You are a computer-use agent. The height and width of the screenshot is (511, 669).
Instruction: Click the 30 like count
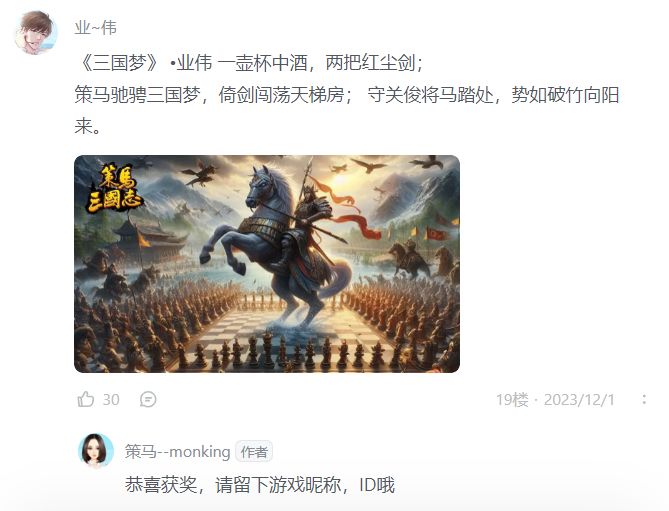[111, 400]
